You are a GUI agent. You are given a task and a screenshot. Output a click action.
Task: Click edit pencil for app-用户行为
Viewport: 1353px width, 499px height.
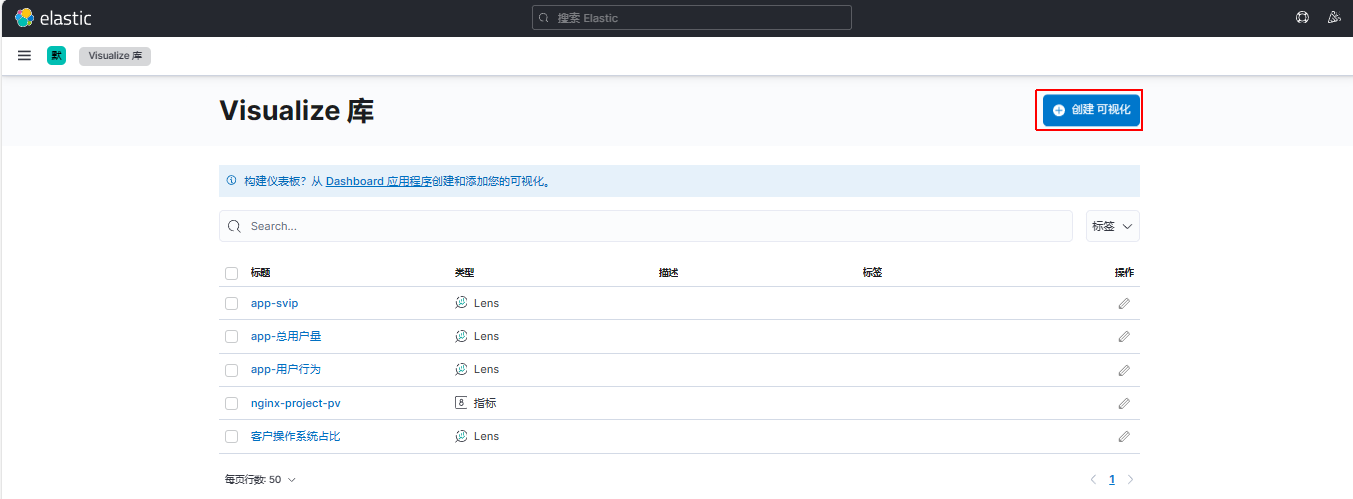[x=1124, y=370]
